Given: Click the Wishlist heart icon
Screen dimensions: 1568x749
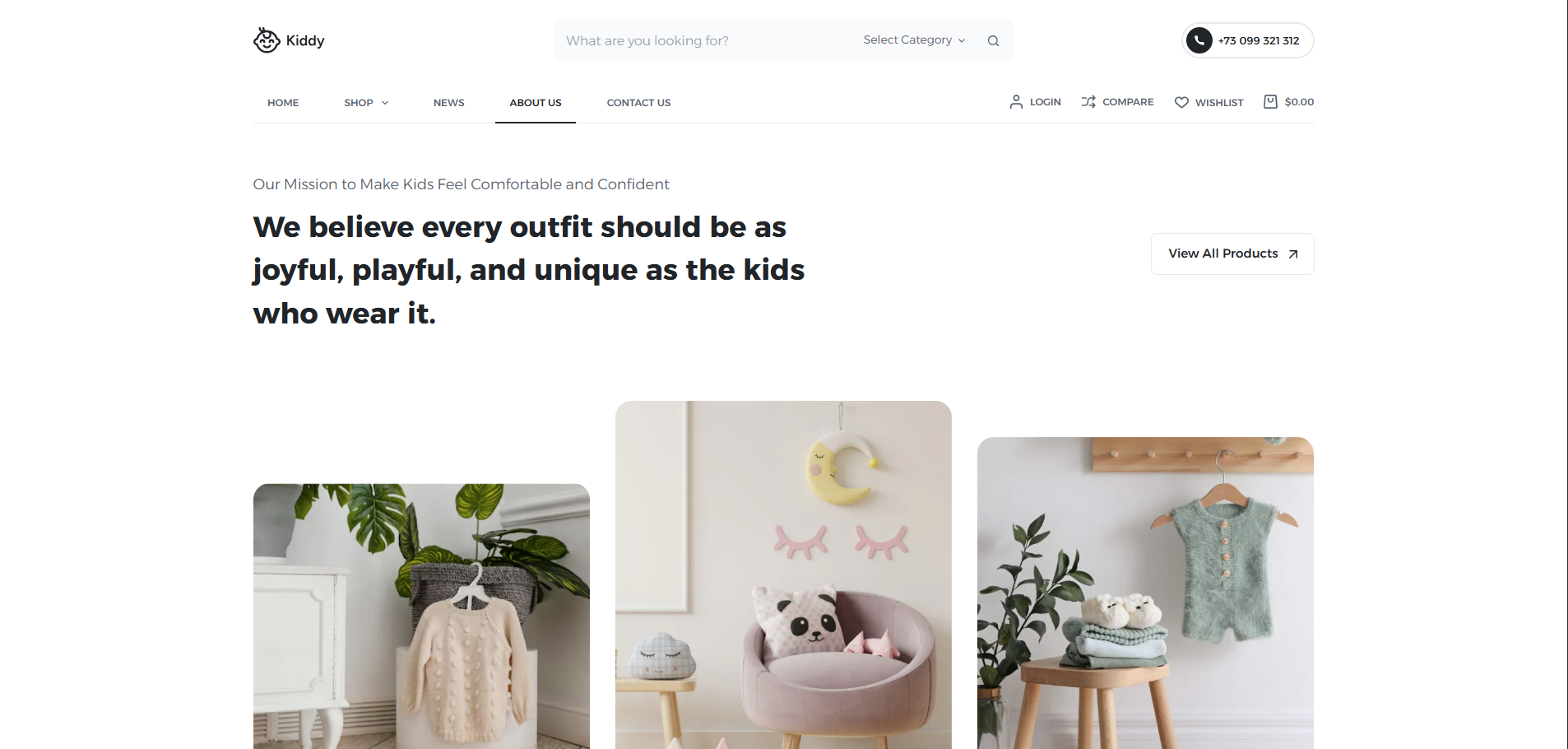Looking at the screenshot, I should coord(1181,102).
